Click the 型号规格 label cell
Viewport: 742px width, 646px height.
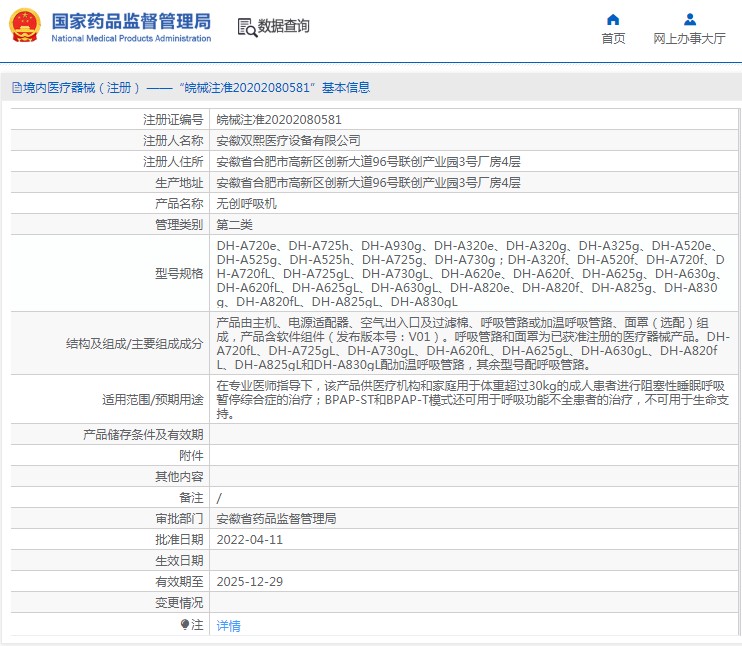point(179,274)
